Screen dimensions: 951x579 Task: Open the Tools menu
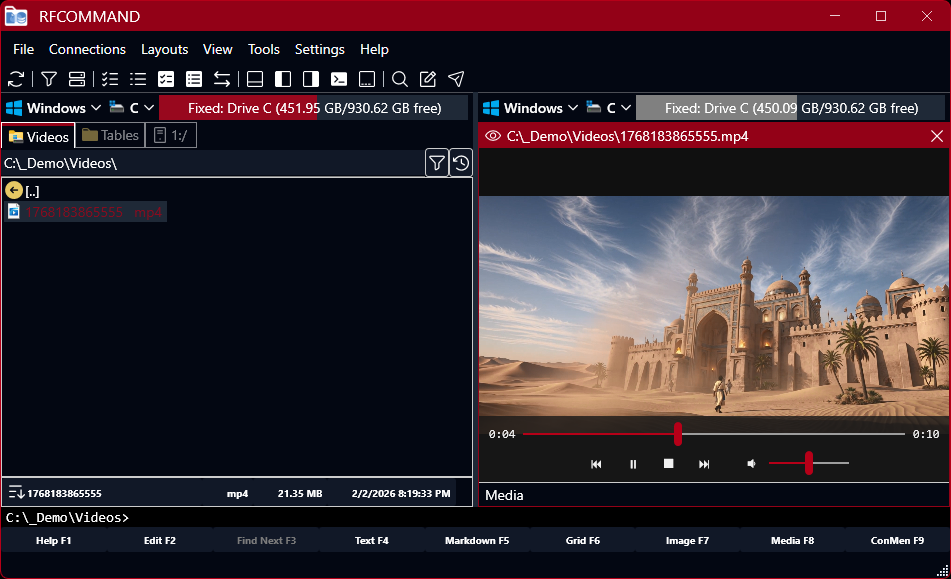pos(264,49)
